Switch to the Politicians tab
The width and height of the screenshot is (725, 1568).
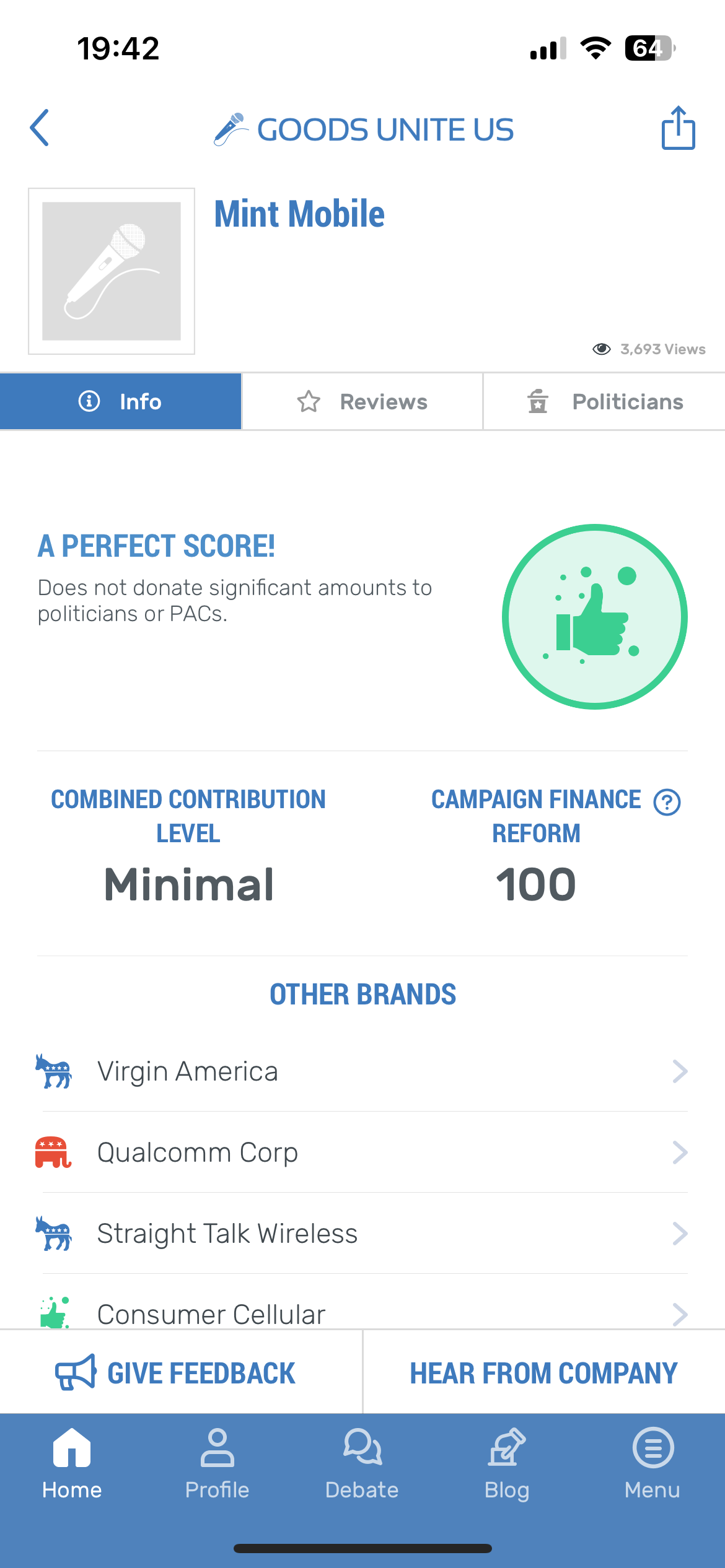pyautogui.click(x=604, y=402)
